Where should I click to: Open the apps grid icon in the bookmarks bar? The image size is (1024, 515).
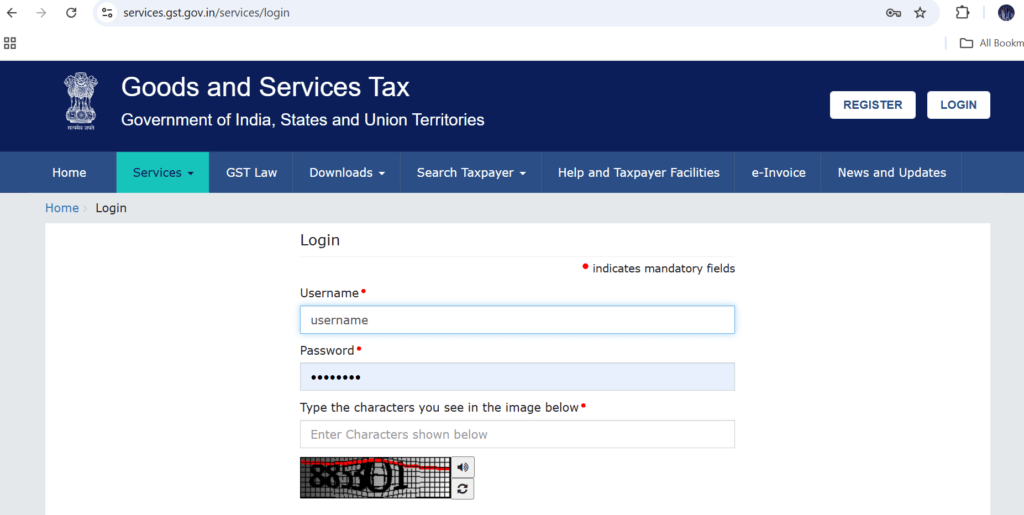(x=10, y=43)
